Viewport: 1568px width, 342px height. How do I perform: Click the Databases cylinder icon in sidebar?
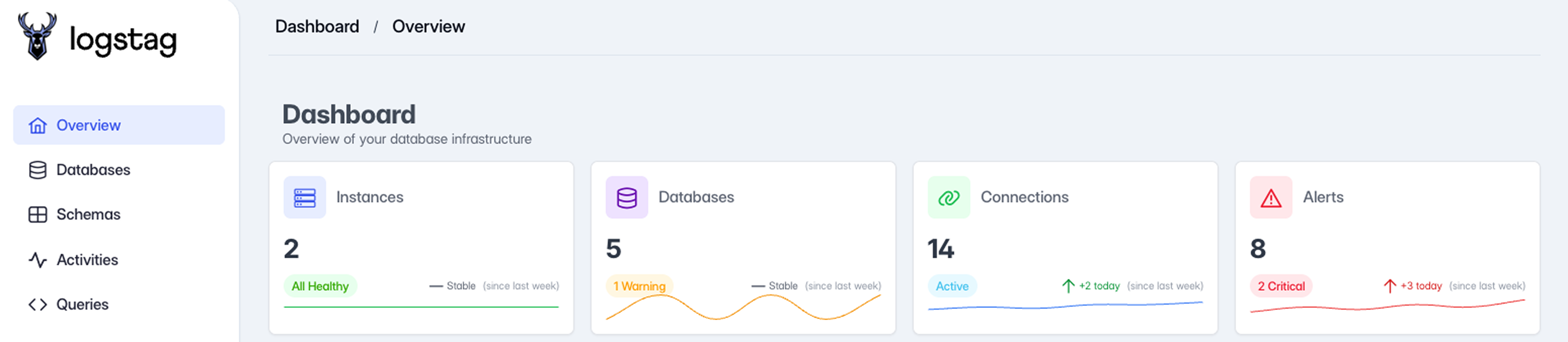pos(38,170)
